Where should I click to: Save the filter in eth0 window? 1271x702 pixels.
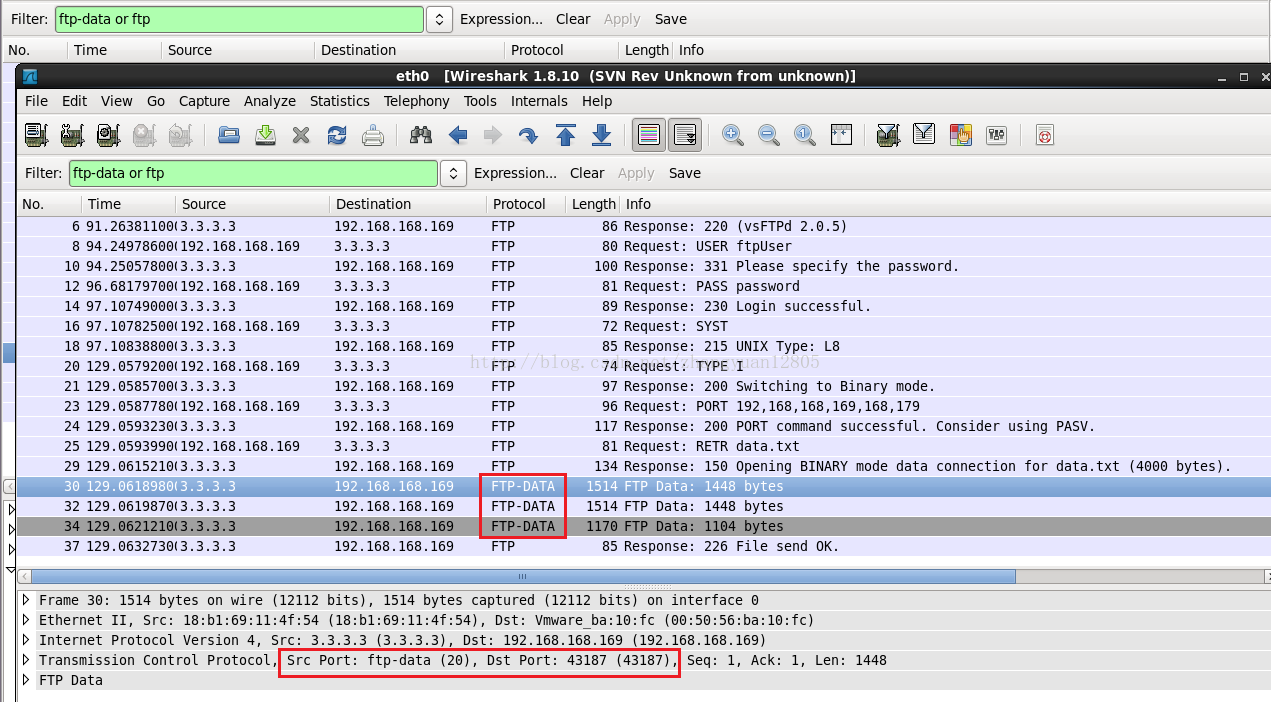point(685,173)
